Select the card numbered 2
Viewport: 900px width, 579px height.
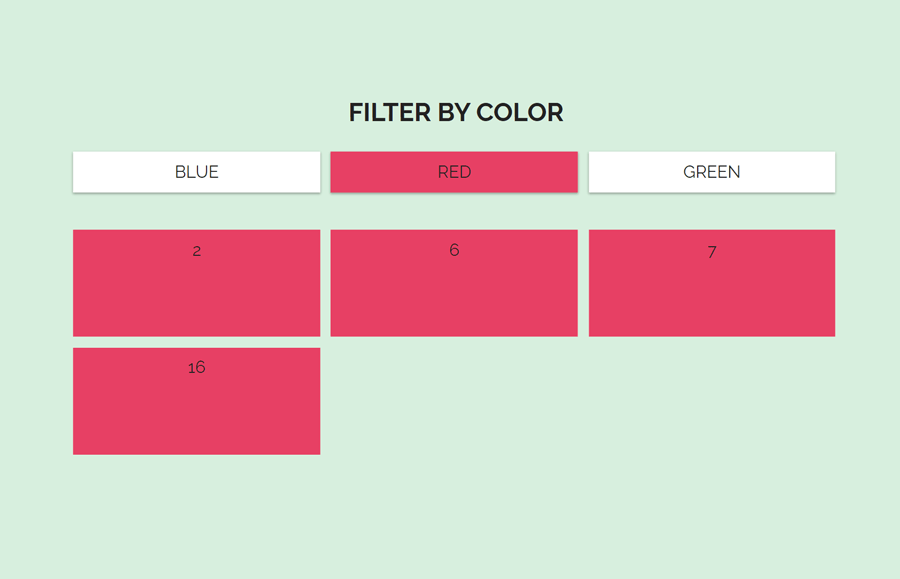196,283
